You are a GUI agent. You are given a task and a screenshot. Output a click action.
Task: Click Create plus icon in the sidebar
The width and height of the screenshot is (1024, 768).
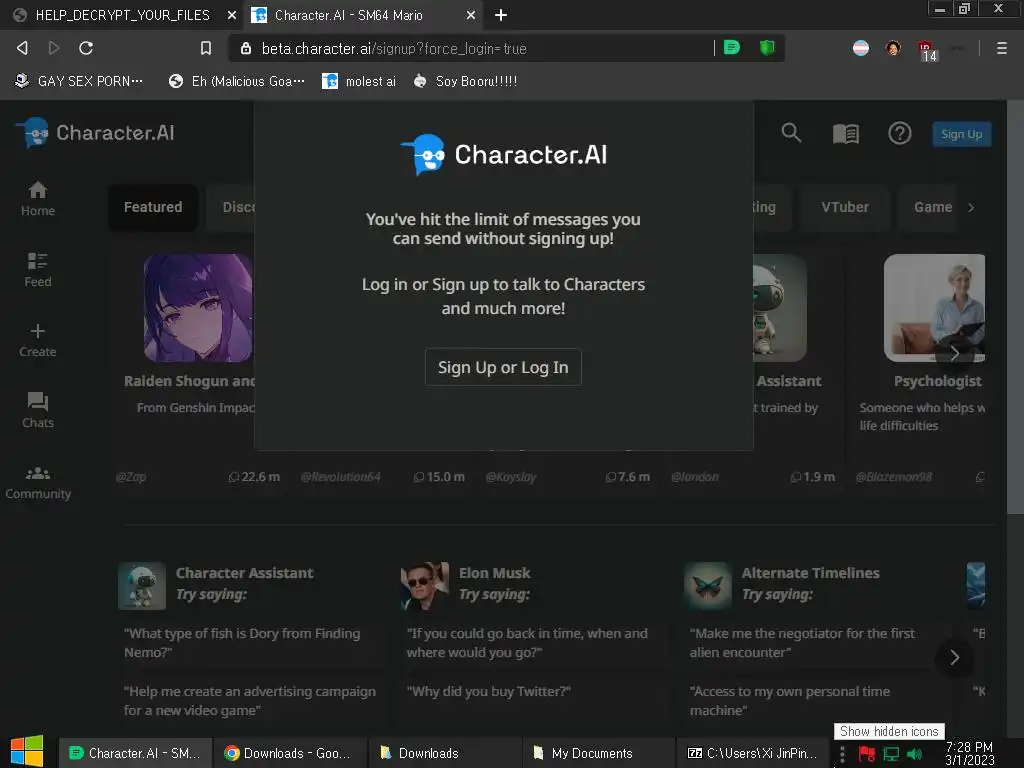pyautogui.click(x=38, y=340)
